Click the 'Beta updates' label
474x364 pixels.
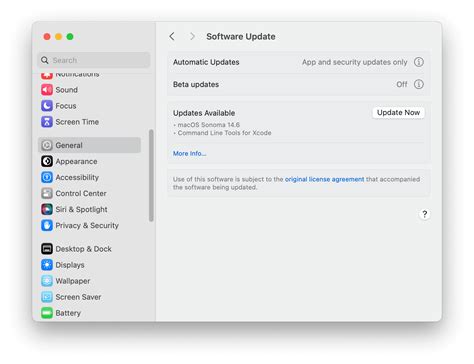pos(196,85)
